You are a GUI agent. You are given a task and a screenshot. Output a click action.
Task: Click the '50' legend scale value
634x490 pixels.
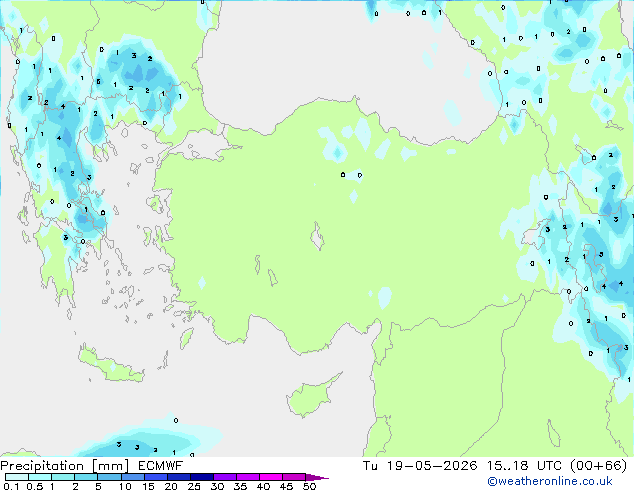(x=309, y=486)
